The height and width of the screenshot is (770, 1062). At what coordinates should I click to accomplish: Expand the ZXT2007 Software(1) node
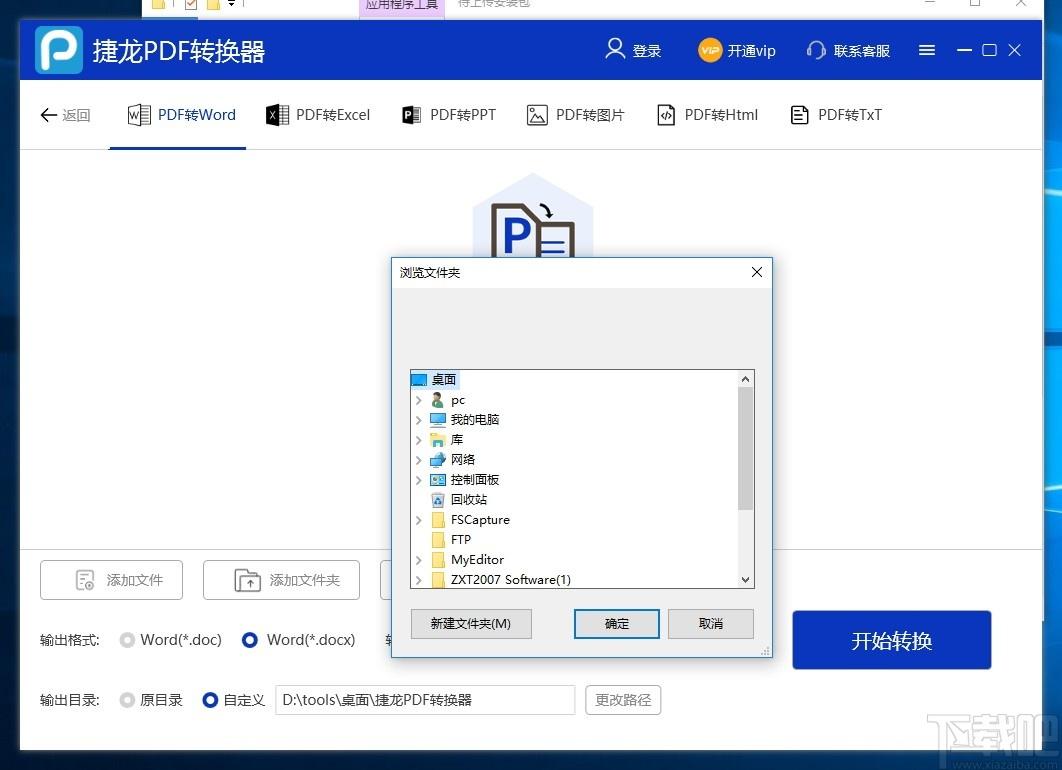419,580
